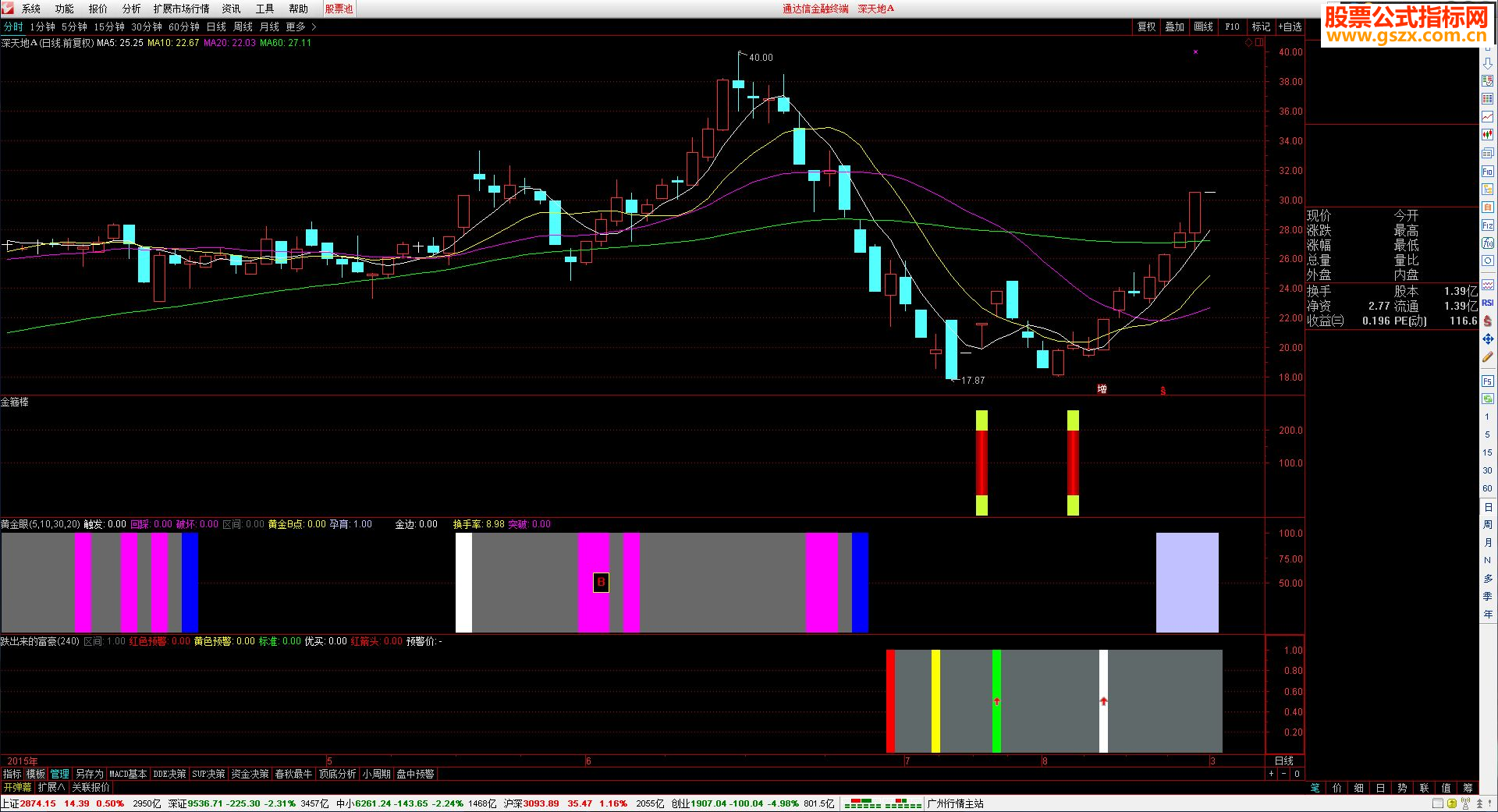1498x812 pixels.
Task: Select the 60 minute period in right sidebar
Action: (x=1488, y=488)
